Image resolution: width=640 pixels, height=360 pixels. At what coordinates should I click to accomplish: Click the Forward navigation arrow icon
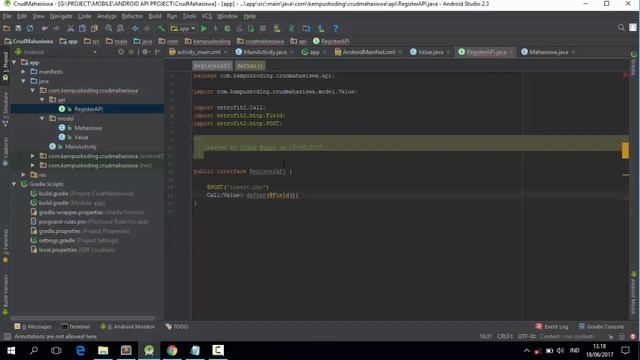point(147,28)
